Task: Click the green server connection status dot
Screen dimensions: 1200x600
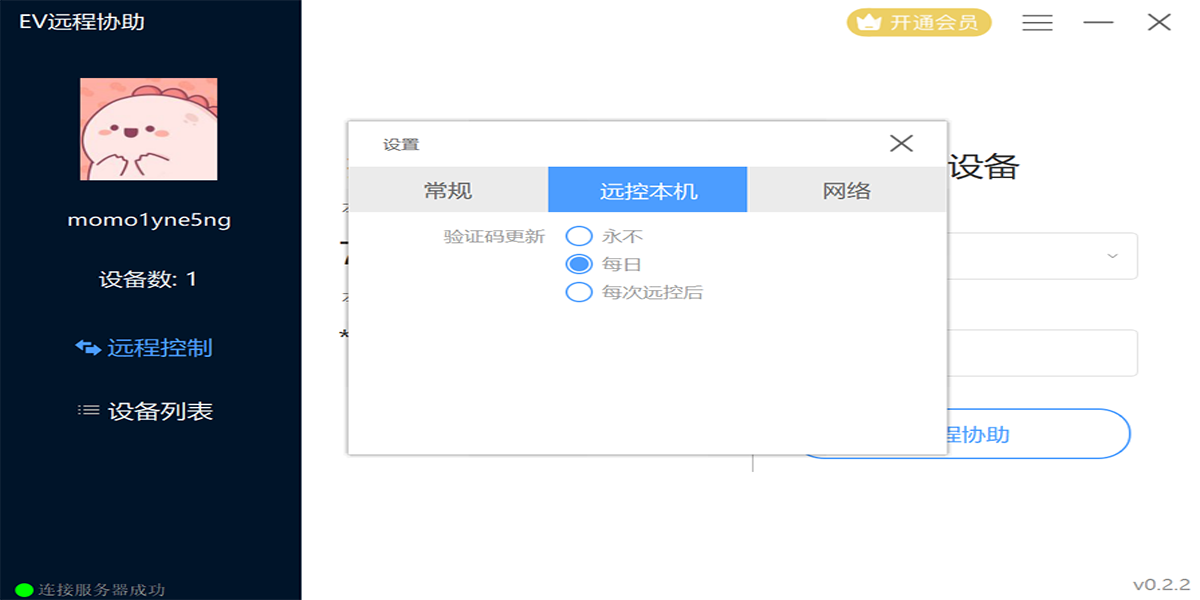Action: [22, 590]
